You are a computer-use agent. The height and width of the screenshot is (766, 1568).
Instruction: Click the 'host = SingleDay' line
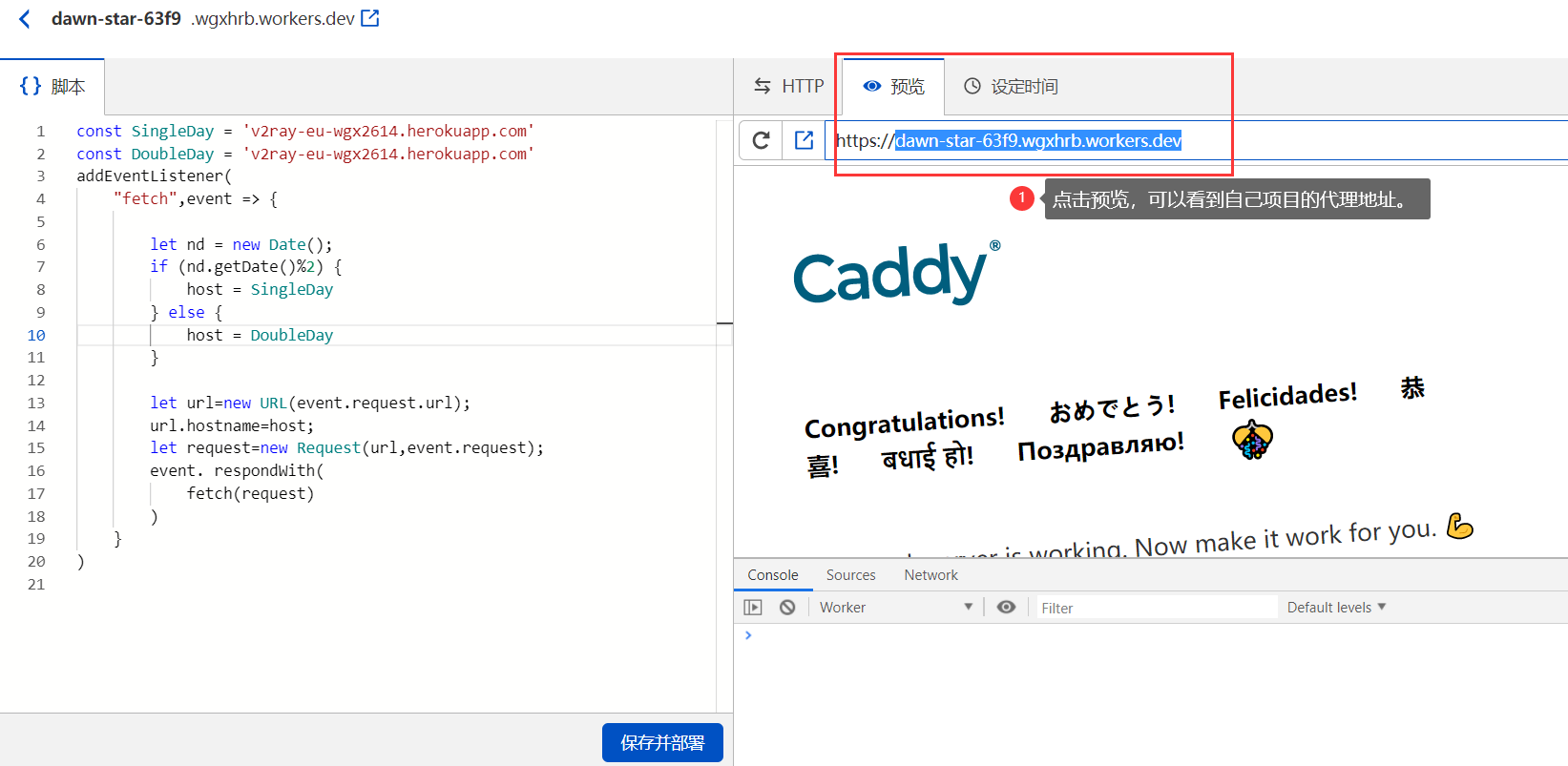260,289
